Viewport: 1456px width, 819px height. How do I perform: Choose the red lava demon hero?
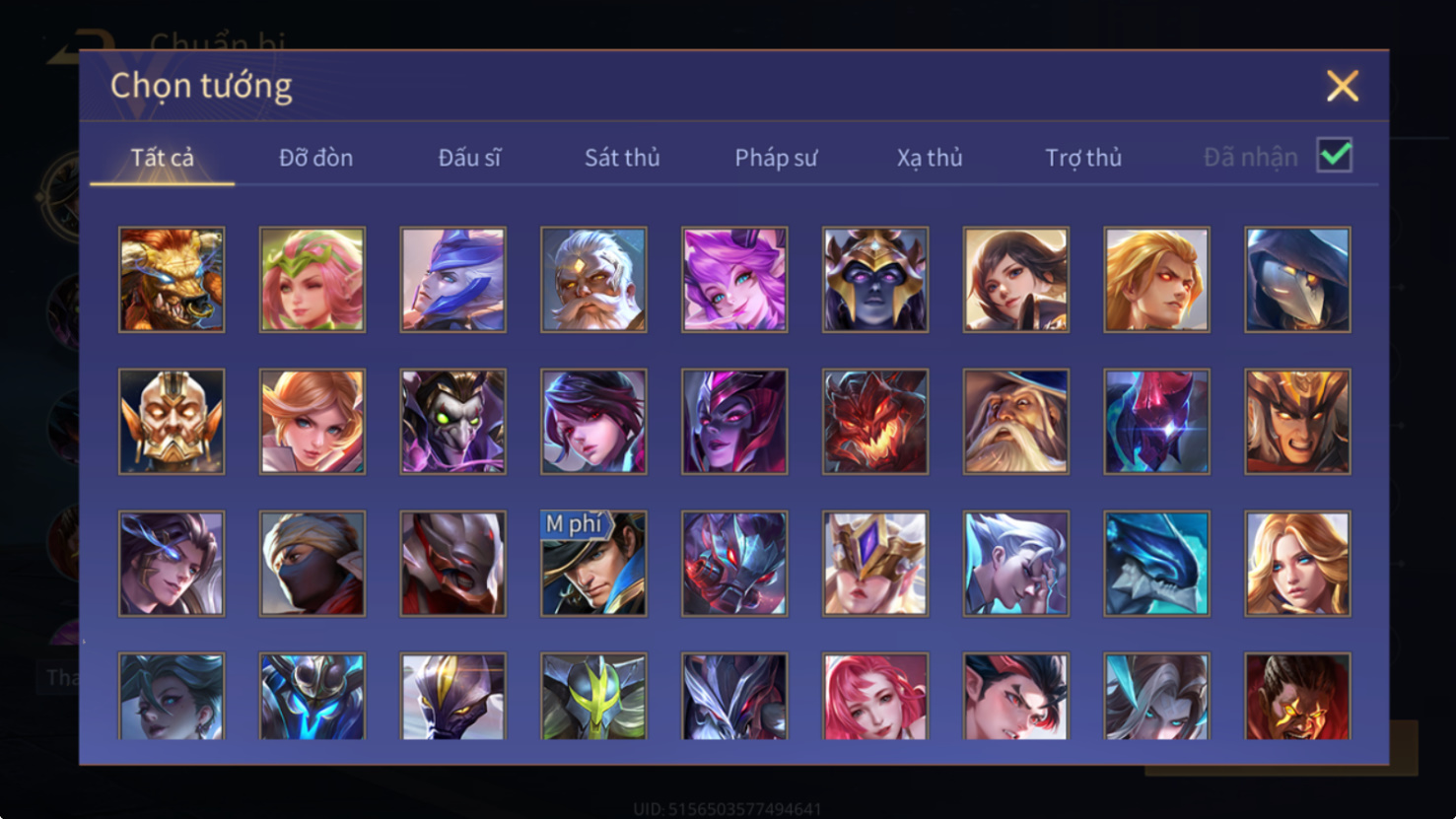click(875, 422)
